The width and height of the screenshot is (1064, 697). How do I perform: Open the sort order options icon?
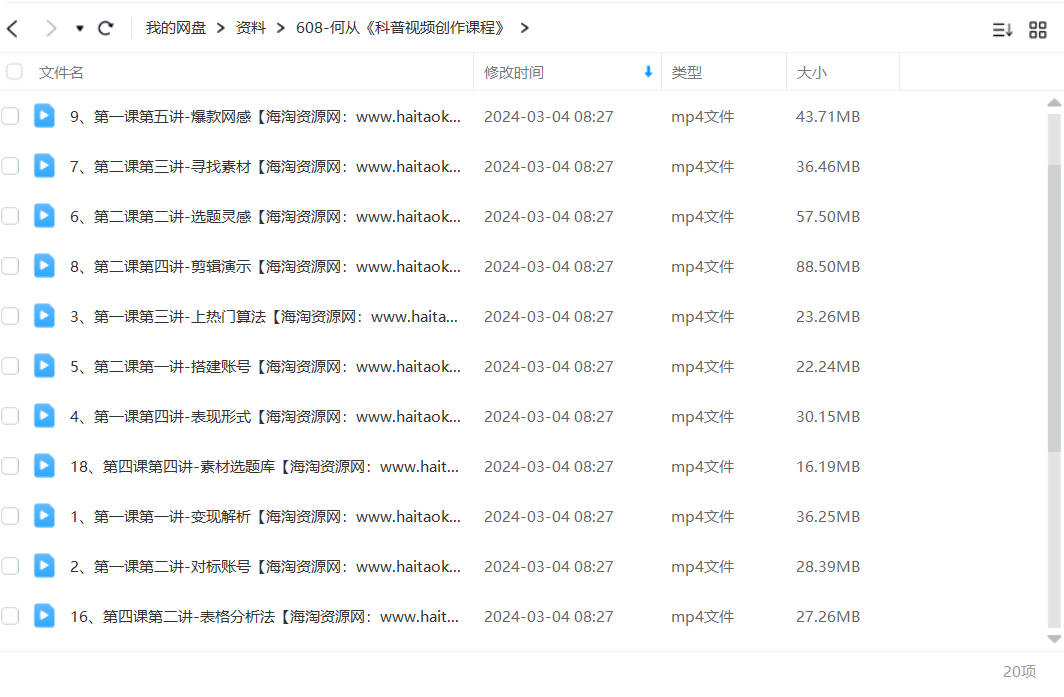(x=1002, y=29)
